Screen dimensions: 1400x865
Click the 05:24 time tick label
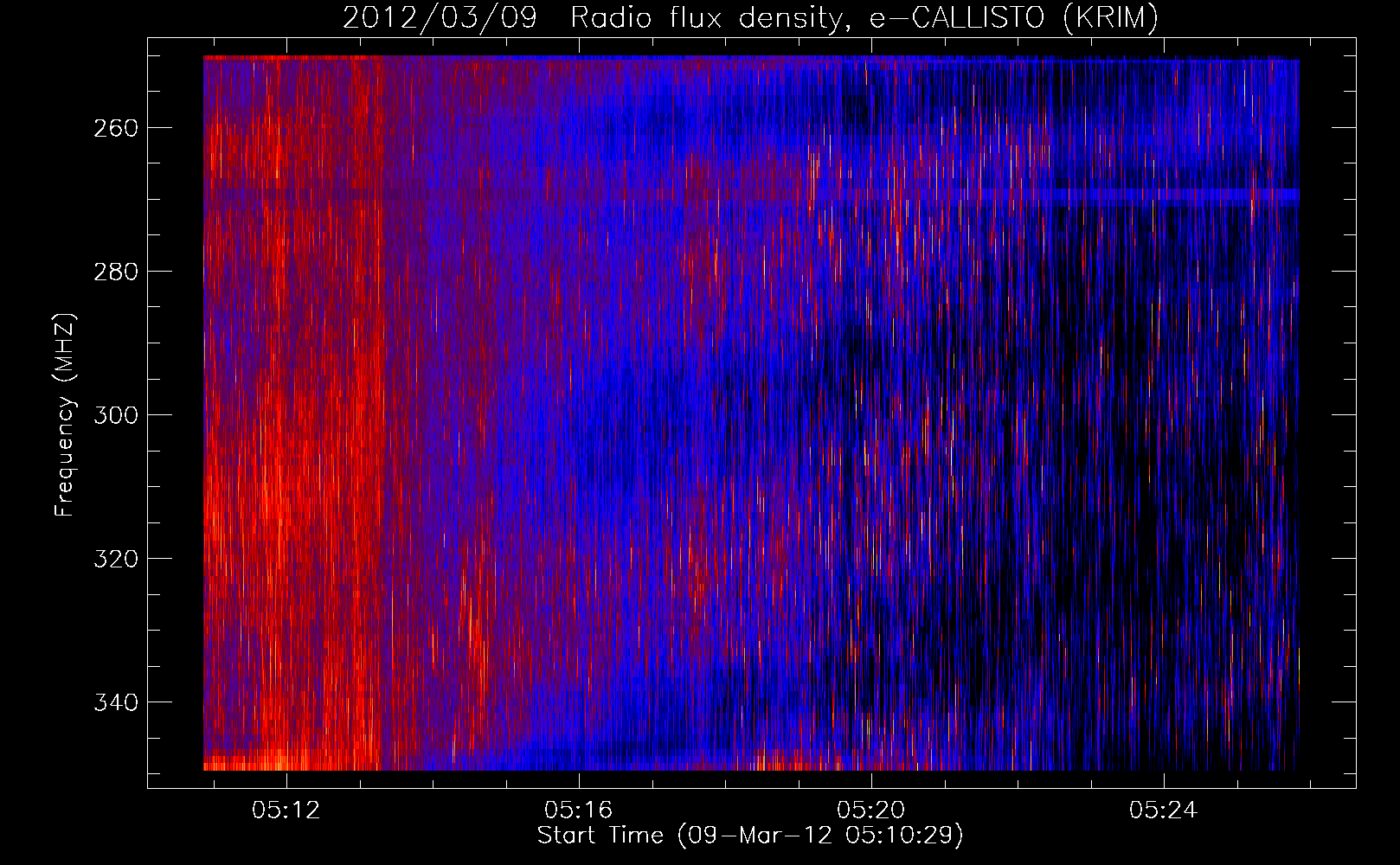1164,811
